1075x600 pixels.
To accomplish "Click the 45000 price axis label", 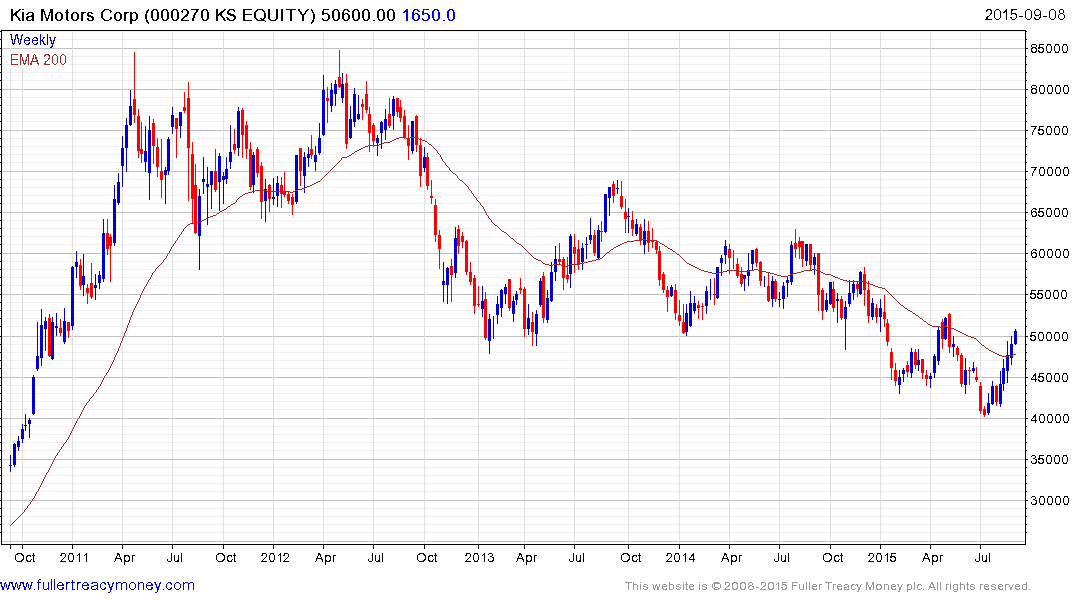I will tap(1049, 378).
